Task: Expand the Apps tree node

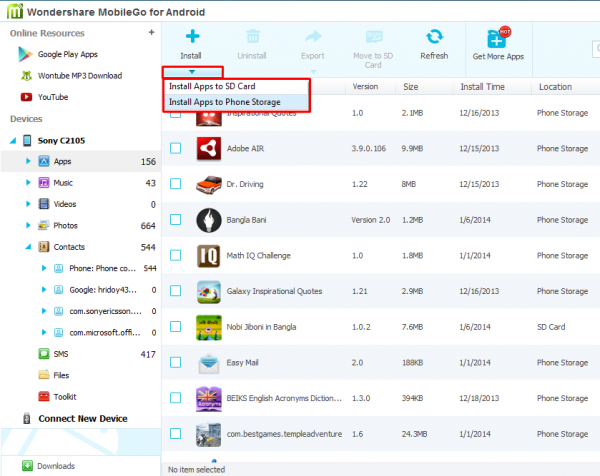Action: pos(28,161)
